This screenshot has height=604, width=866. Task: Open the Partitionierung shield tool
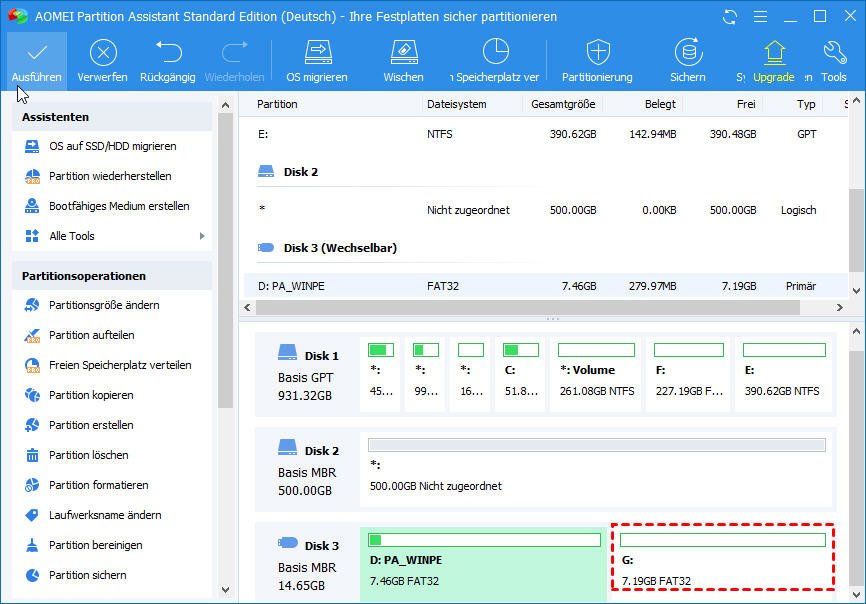click(597, 53)
